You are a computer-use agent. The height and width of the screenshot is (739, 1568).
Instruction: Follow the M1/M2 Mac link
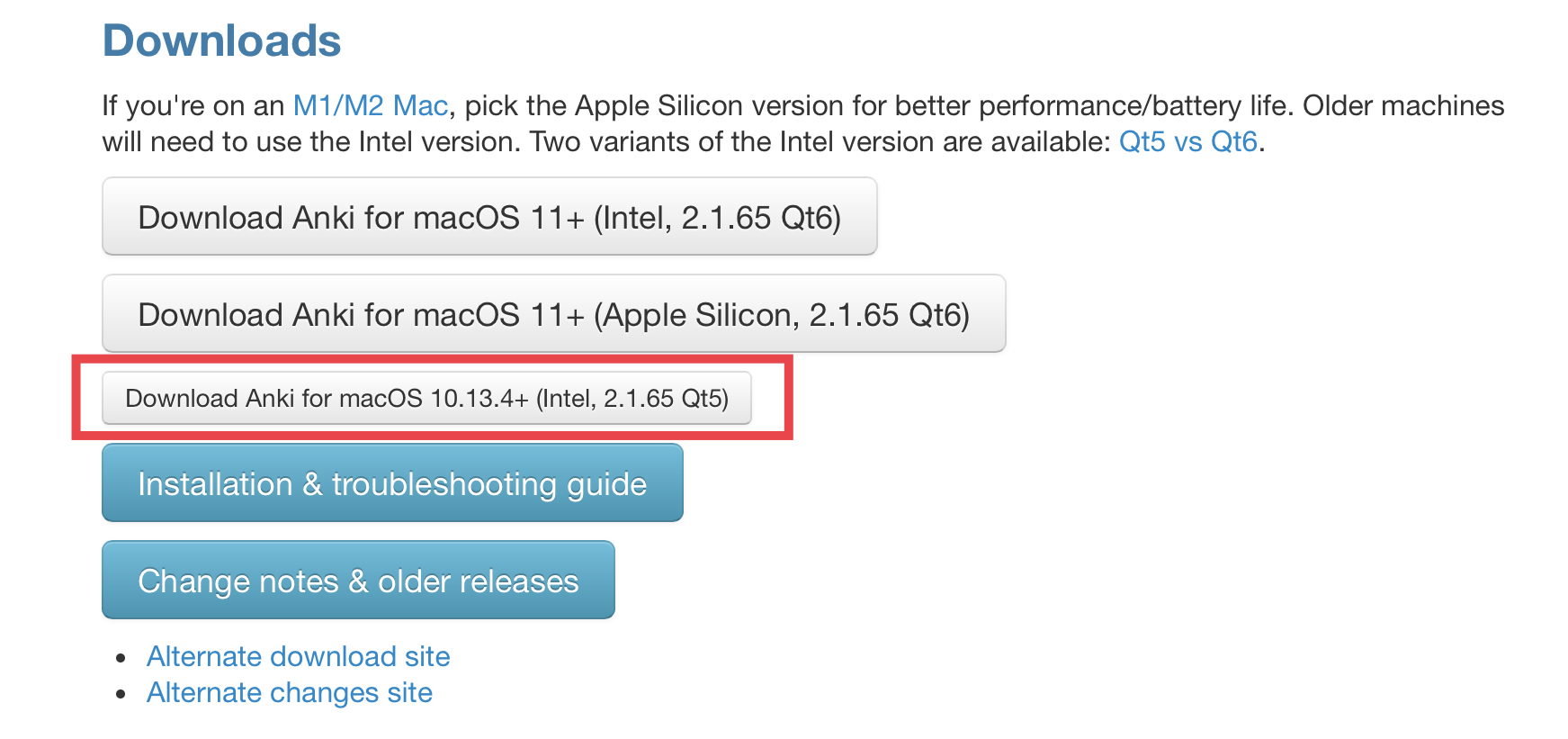point(370,106)
